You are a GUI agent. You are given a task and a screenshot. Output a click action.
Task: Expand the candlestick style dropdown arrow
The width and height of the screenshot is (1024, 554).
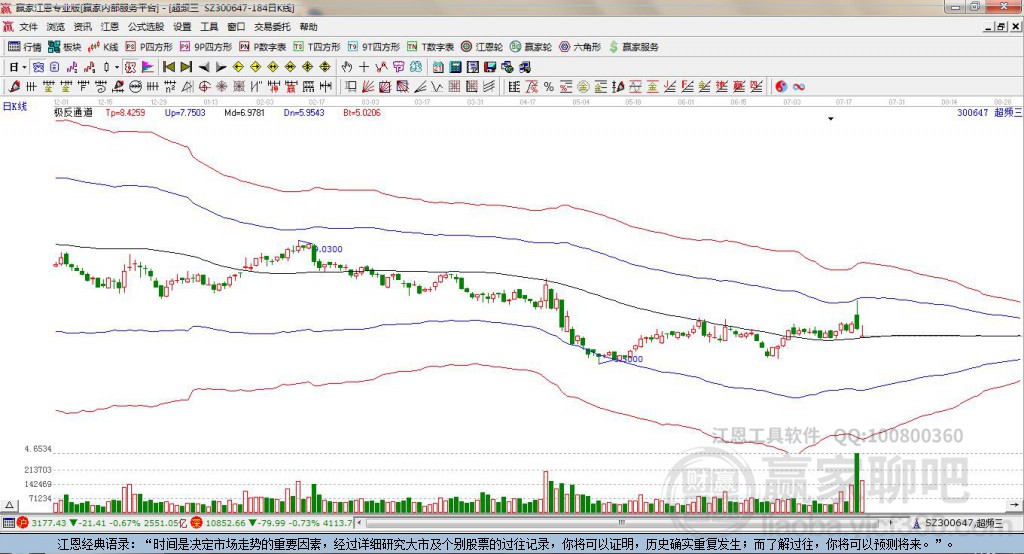[x=117, y=67]
